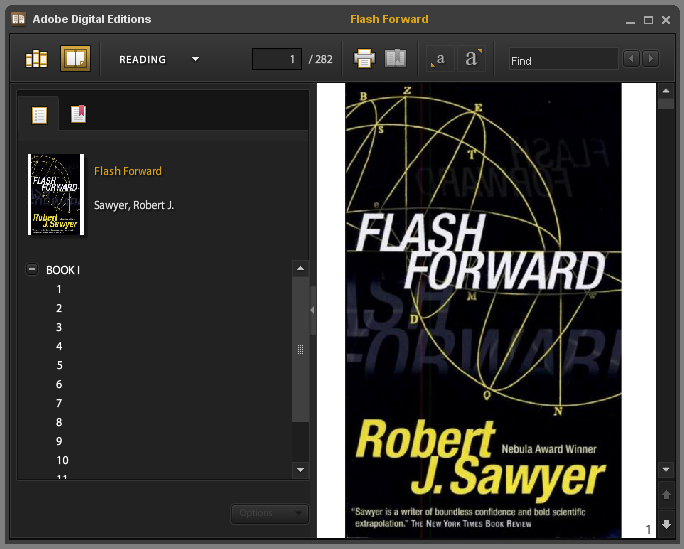Select BOOK I in contents tree
Viewport: 684px width, 549px height.
click(63, 270)
